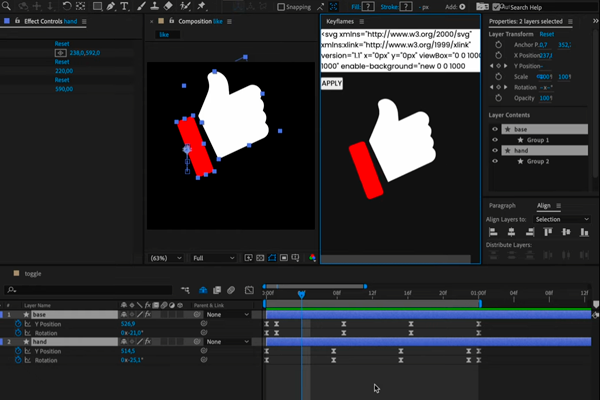
Task: Select the Type tool in the toolbar
Action: point(124,6)
